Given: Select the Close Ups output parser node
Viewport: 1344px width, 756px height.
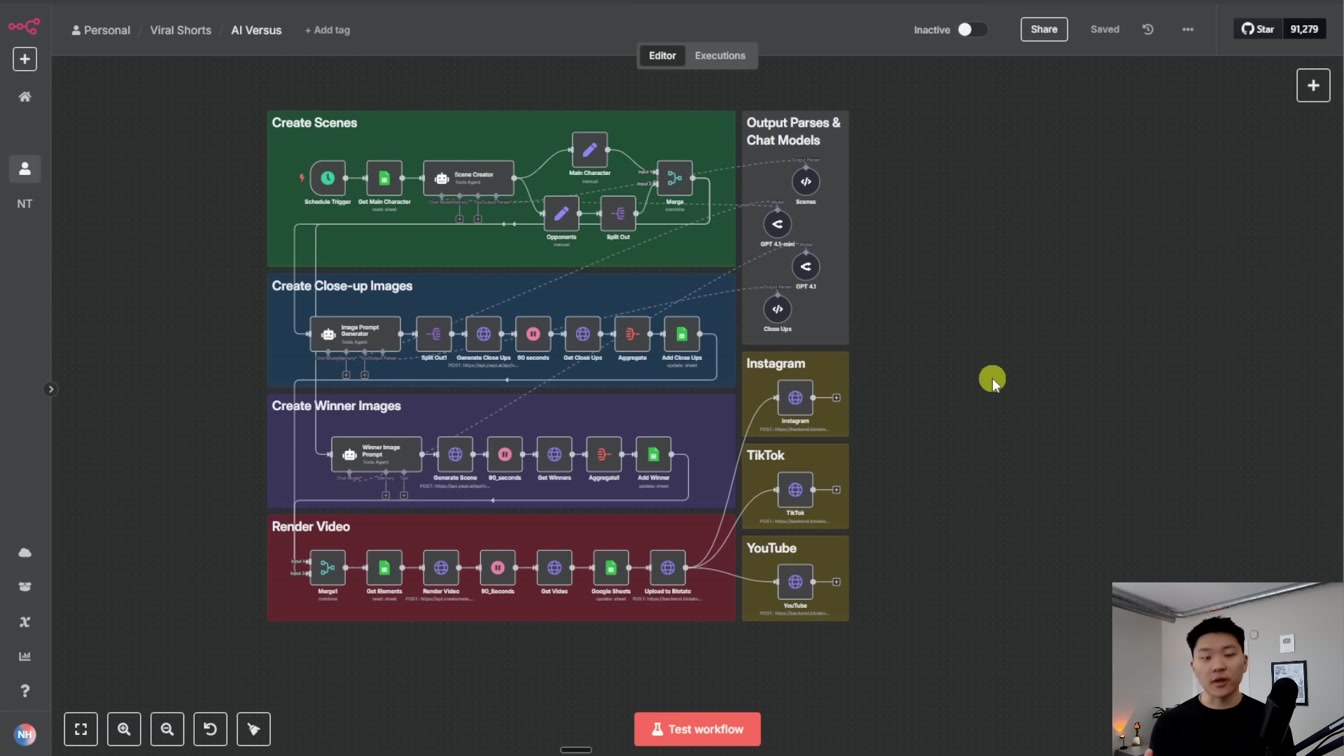Looking at the screenshot, I should pos(777,309).
